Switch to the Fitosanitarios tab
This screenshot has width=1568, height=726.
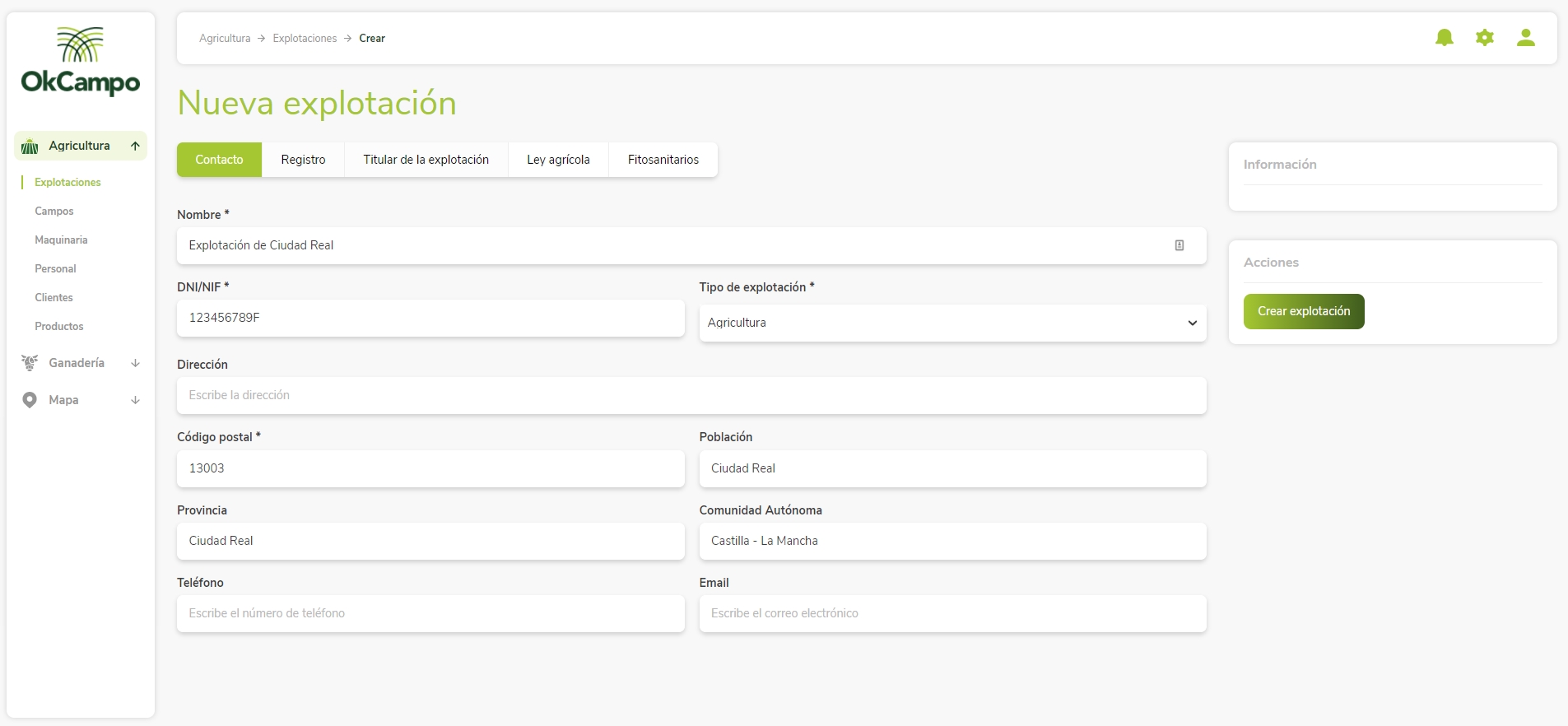pyautogui.click(x=663, y=160)
